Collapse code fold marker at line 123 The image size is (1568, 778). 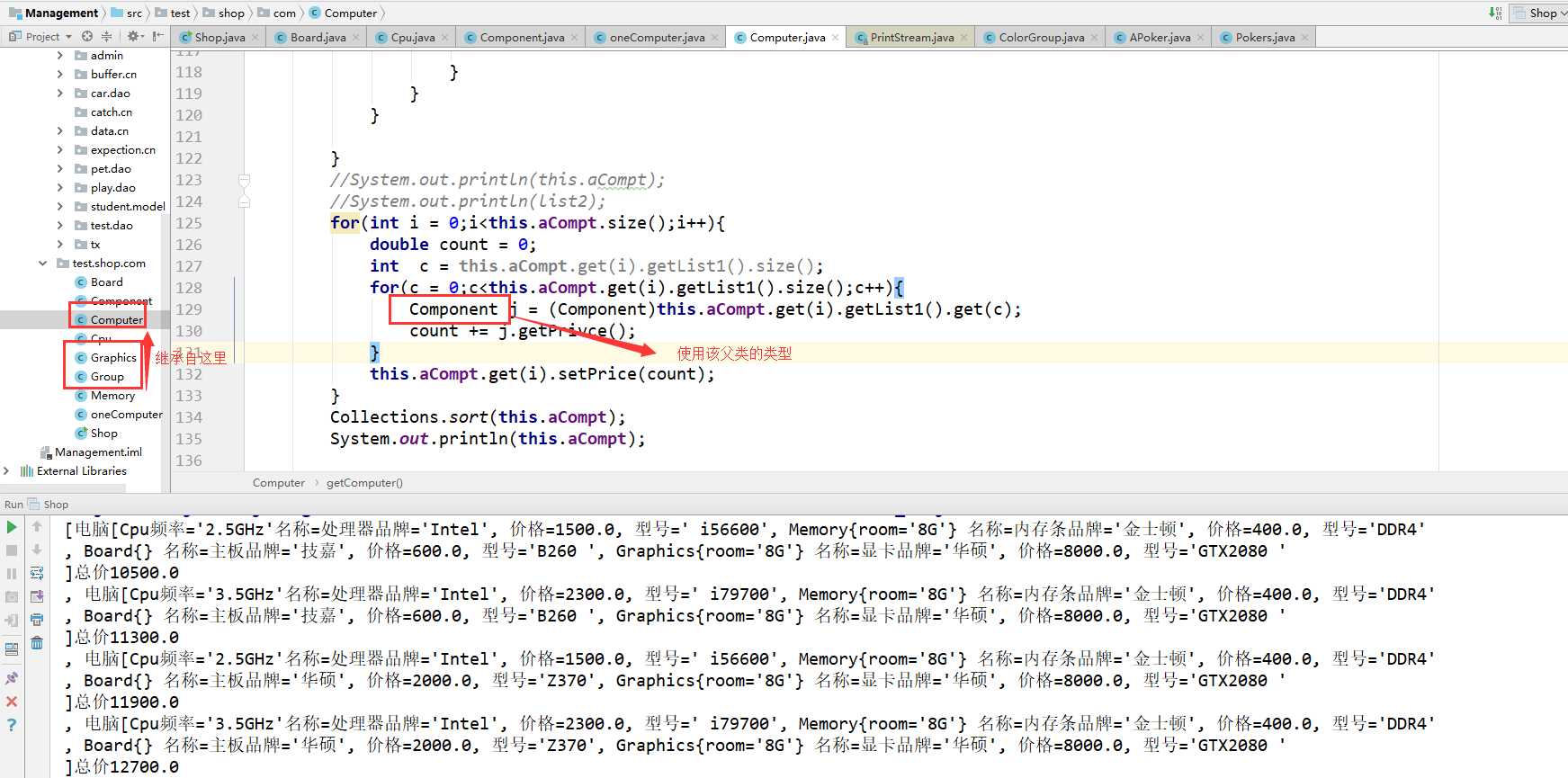(244, 180)
